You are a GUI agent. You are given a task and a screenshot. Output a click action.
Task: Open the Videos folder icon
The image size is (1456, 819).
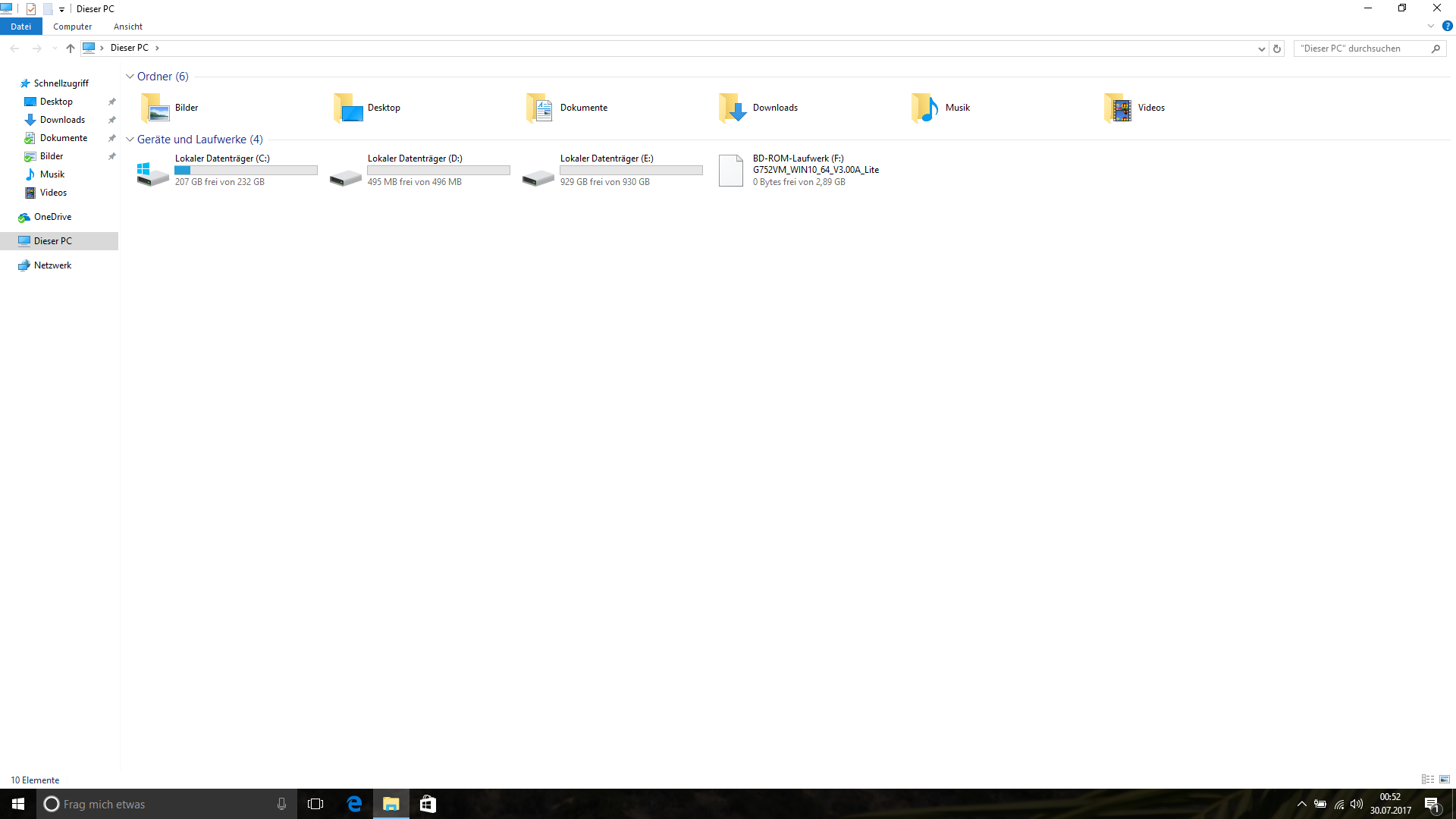click(1118, 108)
